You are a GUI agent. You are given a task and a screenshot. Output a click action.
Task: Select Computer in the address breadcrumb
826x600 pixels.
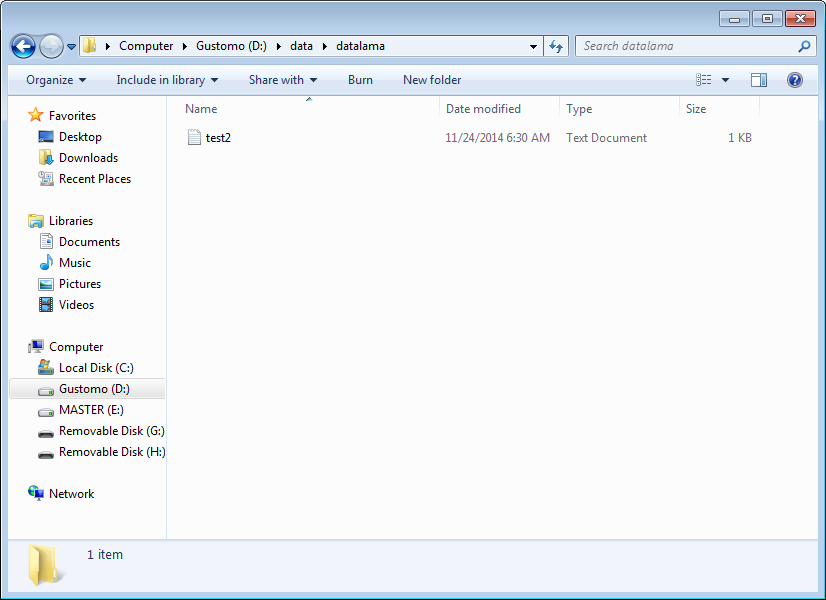(x=146, y=46)
